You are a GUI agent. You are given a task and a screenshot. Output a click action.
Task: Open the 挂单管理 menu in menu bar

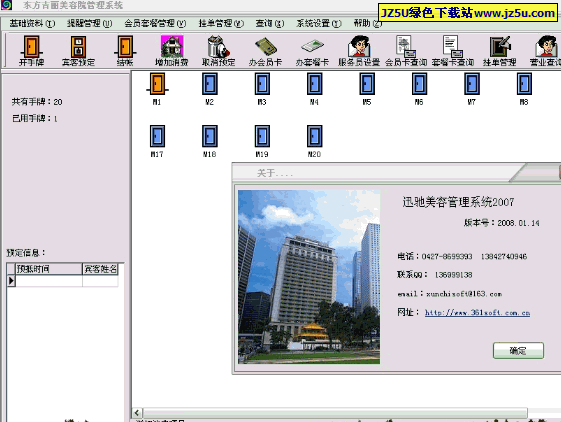pyautogui.click(x=221, y=24)
